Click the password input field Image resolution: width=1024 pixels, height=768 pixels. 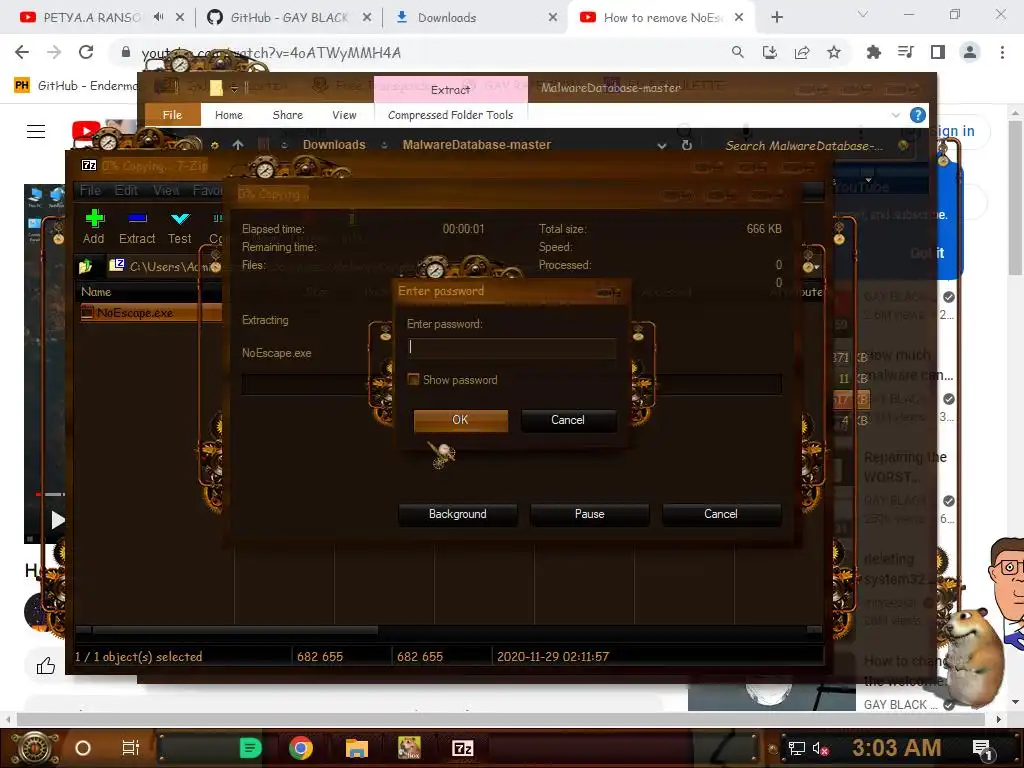[511, 347]
